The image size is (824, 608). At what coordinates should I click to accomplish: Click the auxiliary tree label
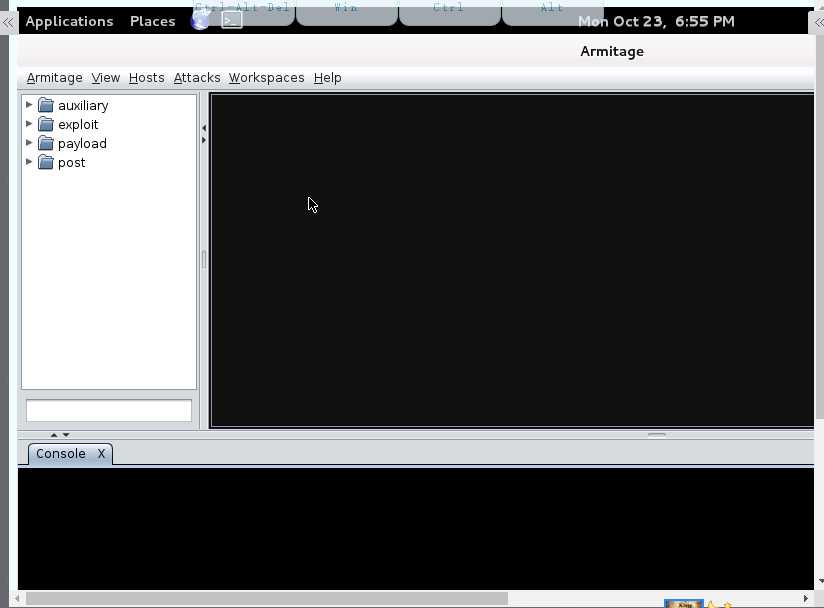pos(83,106)
